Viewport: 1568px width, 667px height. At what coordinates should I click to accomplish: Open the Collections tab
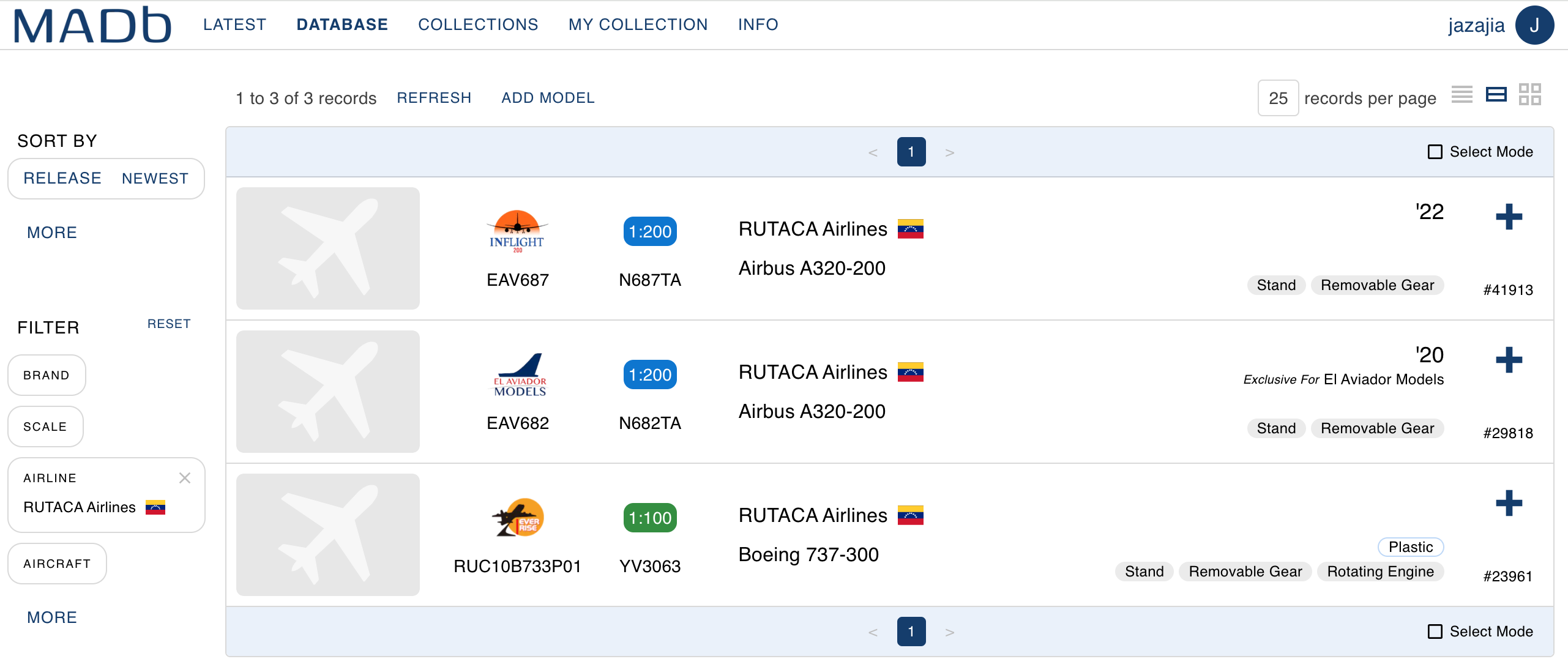coord(478,24)
